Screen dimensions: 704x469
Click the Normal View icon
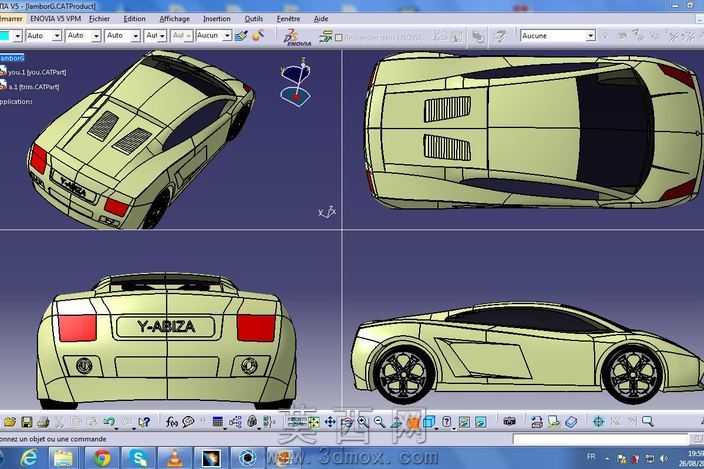pyautogui.click(x=396, y=421)
